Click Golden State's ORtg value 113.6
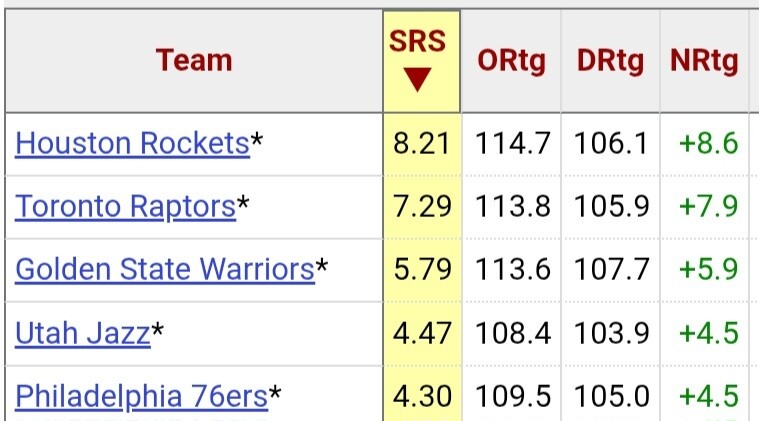 [513, 269]
